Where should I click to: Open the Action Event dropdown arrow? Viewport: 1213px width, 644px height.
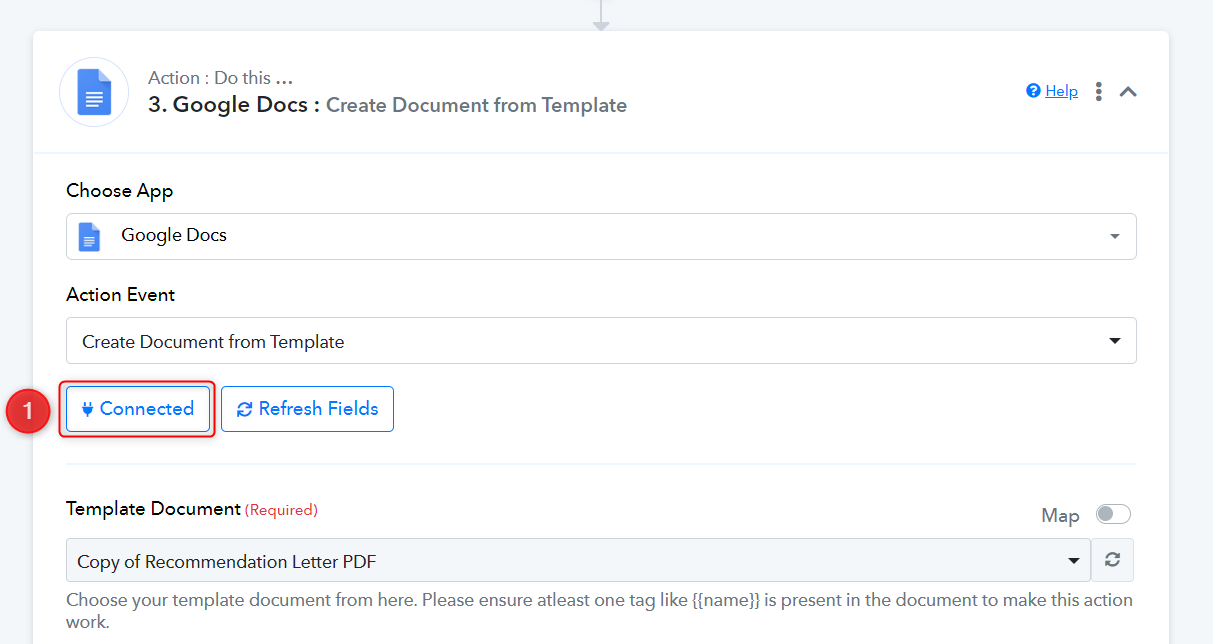pyautogui.click(x=1115, y=341)
